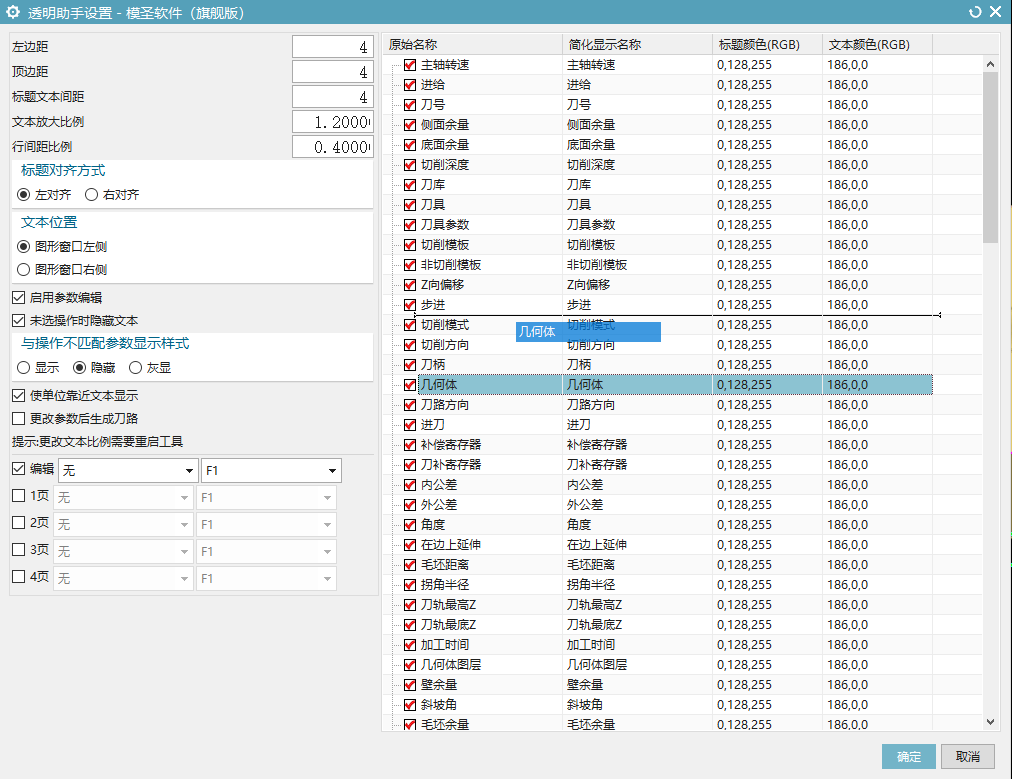Click the 顶边距 input field
This screenshot has width=1012, height=779.
[332, 72]
